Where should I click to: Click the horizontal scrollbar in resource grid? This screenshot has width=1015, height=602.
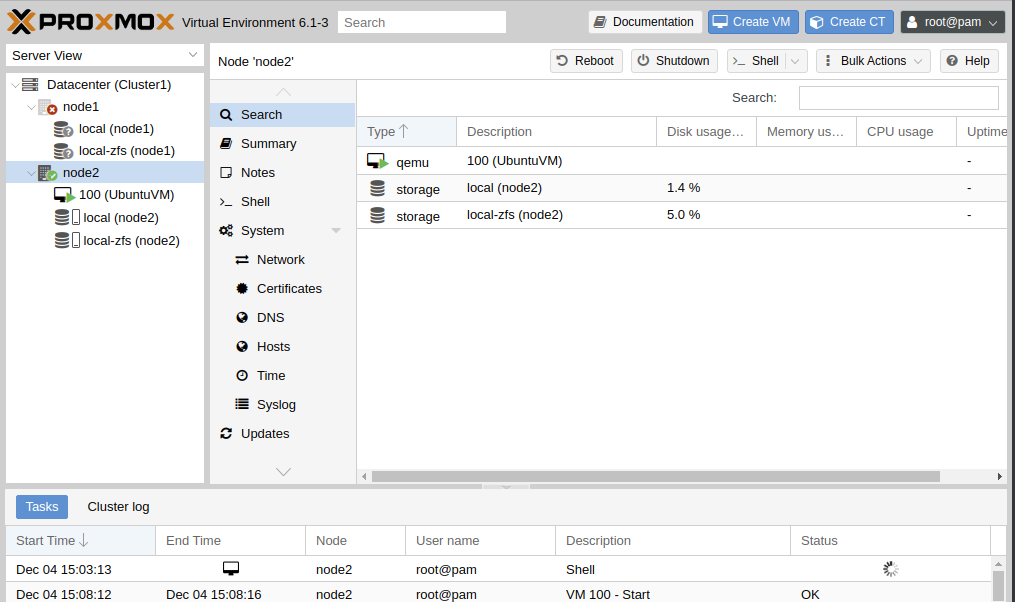(x=655, y=476)
